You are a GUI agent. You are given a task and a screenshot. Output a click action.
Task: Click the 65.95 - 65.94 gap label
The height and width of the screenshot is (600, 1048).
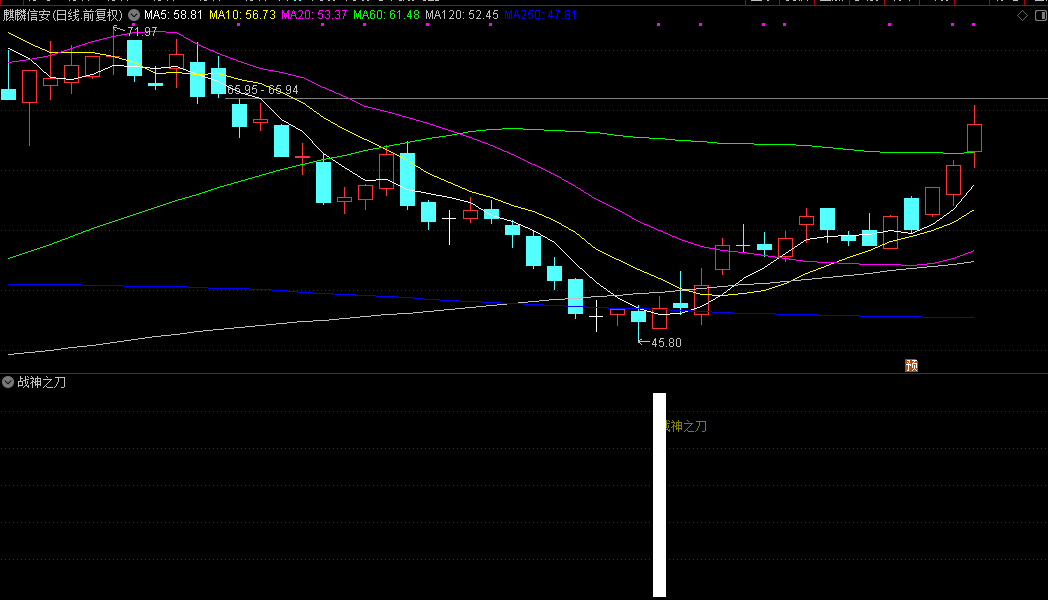(263, 90)
